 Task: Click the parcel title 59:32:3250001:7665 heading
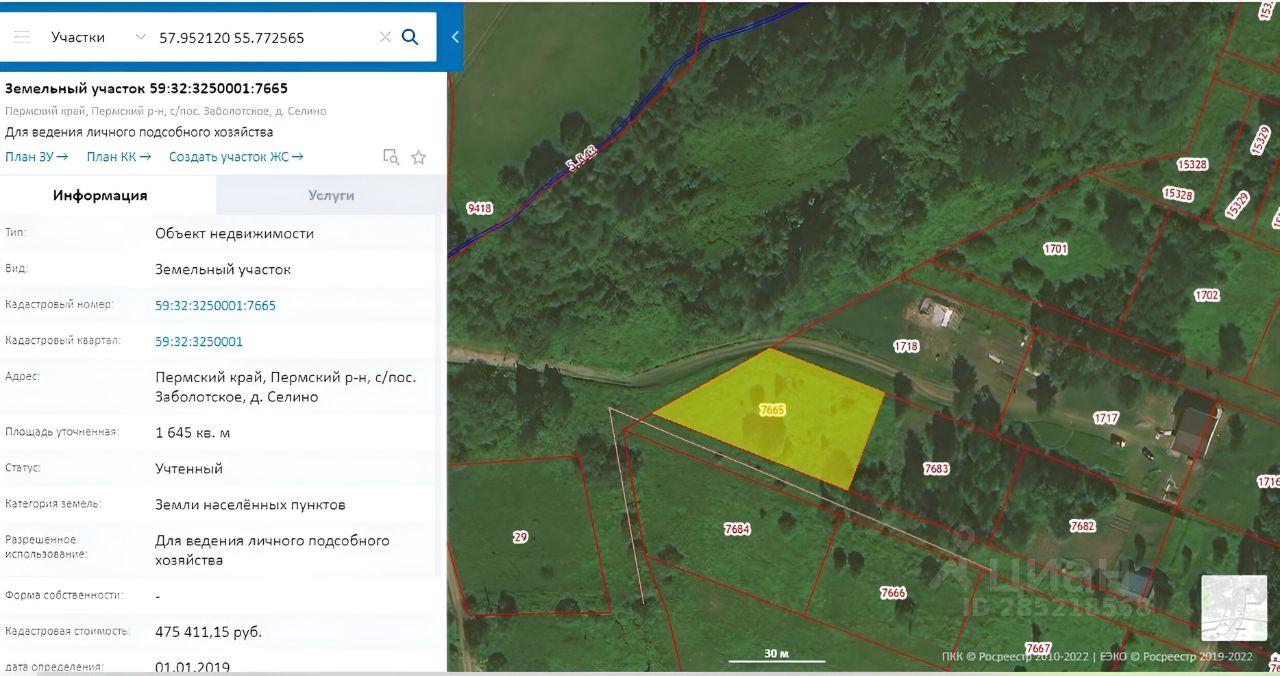(x=146, y=88)
